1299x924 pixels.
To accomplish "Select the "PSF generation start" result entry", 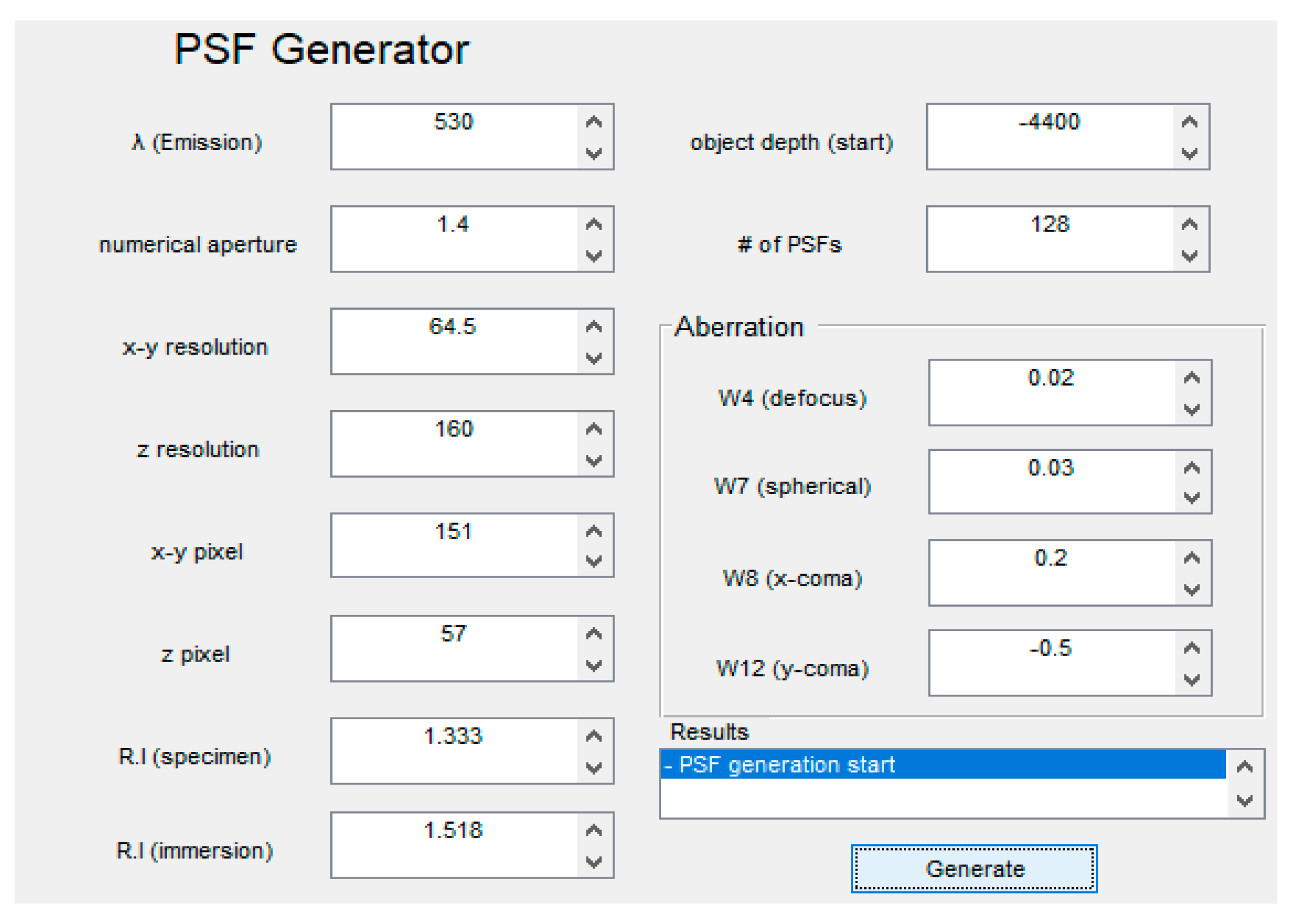I will [942, 765].
